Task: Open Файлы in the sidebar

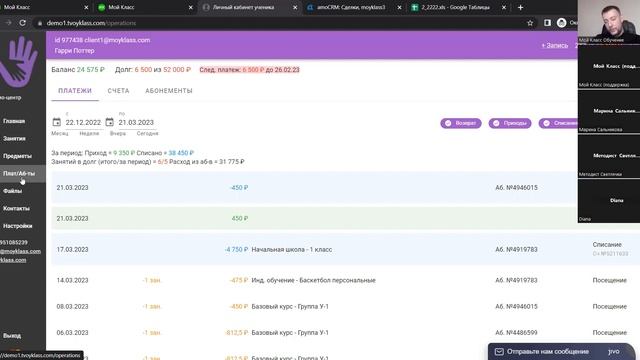Action: point(12,191)
